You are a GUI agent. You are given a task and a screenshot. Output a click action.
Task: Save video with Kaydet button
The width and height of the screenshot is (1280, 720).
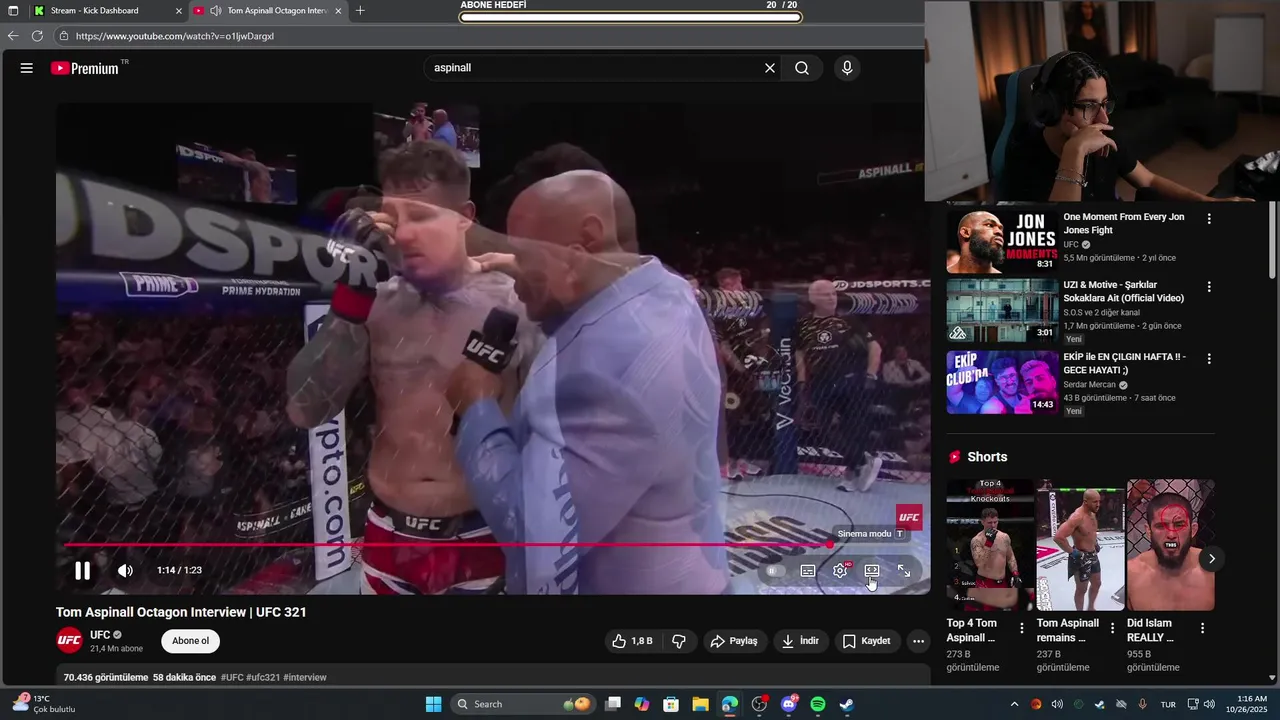point(867,641)
